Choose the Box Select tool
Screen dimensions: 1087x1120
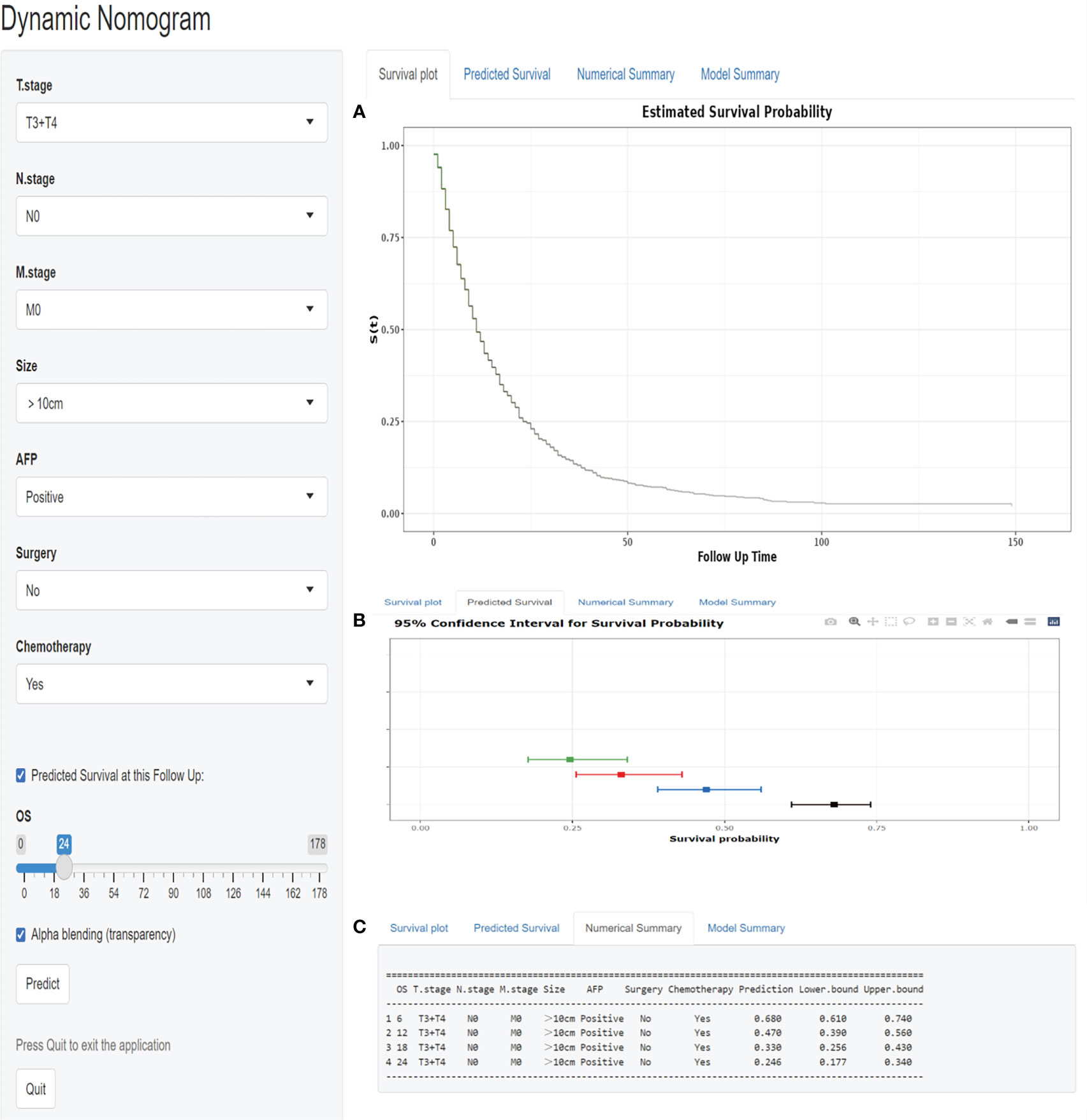tap(891, 622)
